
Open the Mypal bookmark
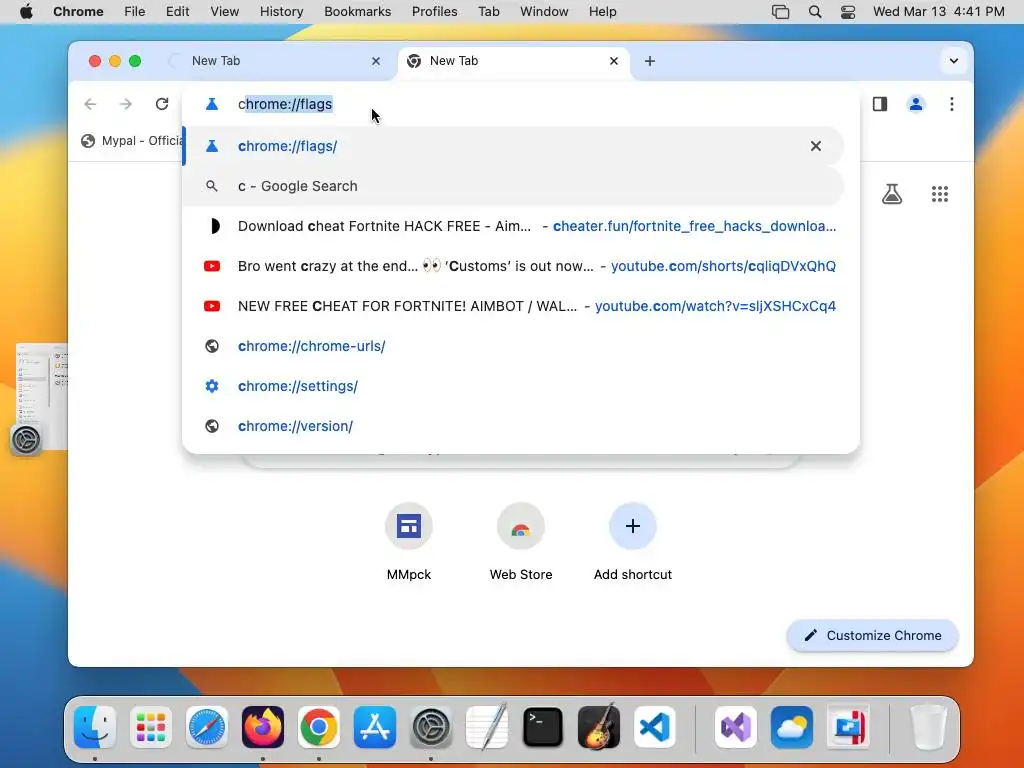133,141
